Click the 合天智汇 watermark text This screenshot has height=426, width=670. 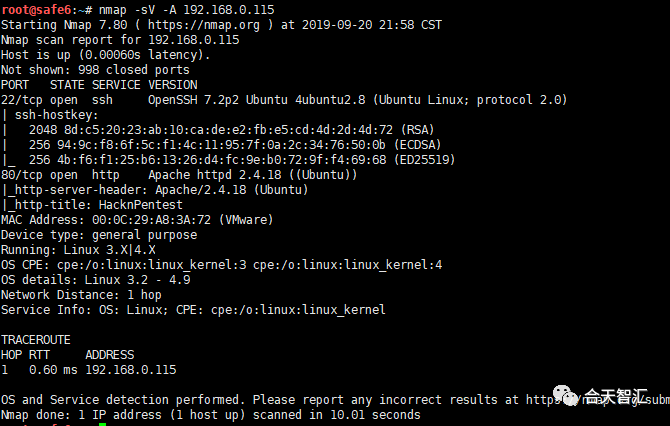pos(616,397)
